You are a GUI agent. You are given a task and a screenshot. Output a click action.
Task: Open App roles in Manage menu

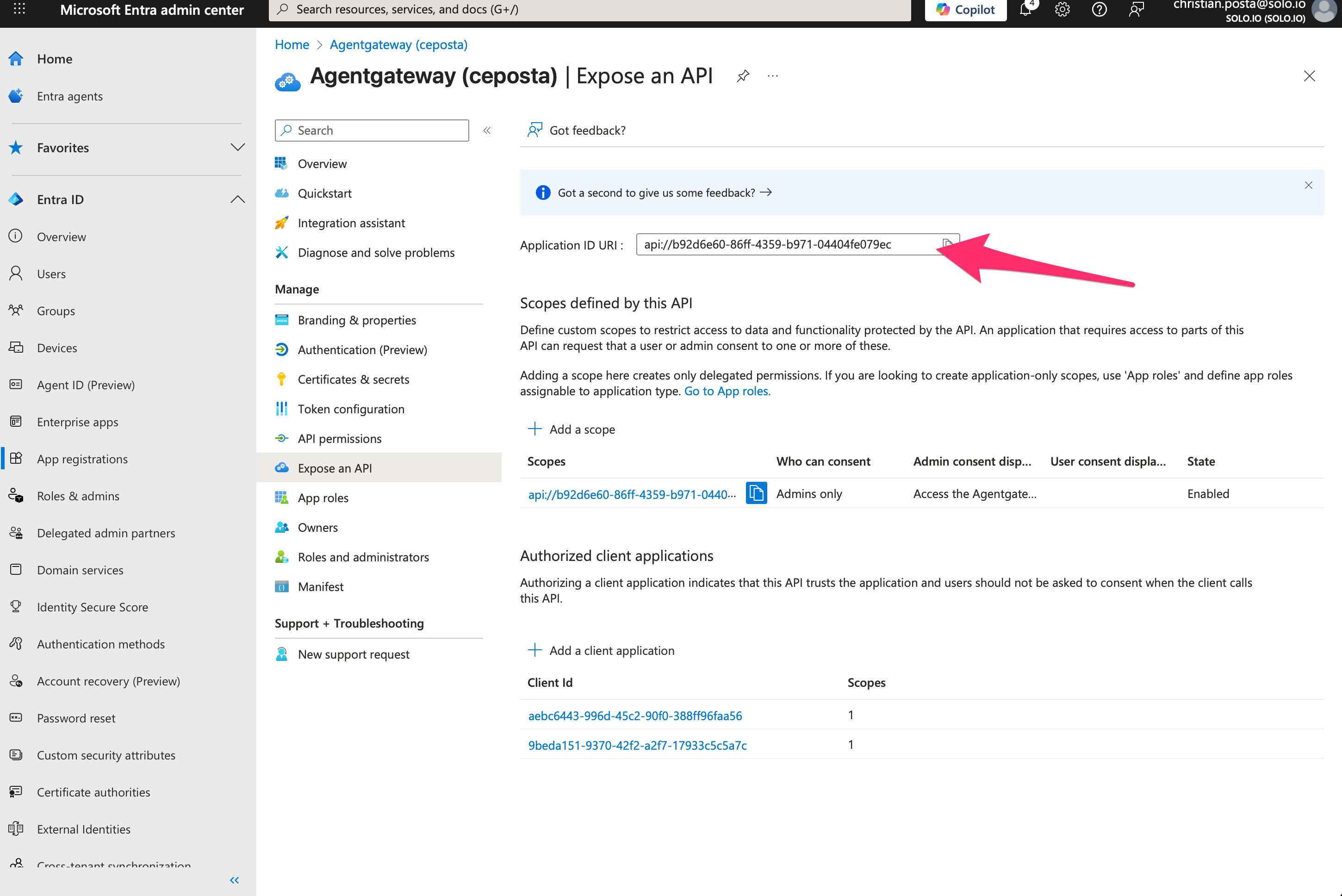(x=323, y=498)
